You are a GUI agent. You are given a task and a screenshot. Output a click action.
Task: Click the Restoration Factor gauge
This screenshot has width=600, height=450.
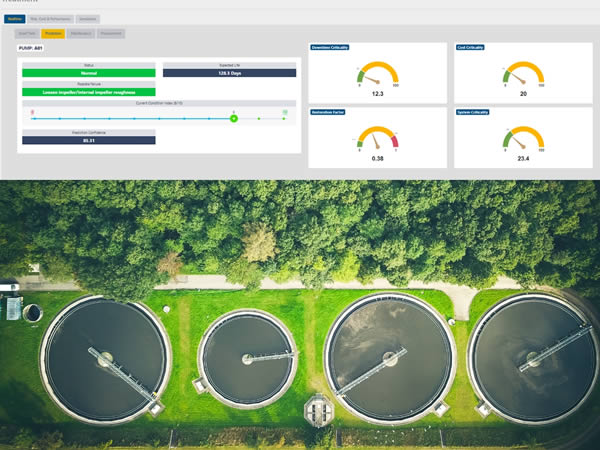point(378,138)
